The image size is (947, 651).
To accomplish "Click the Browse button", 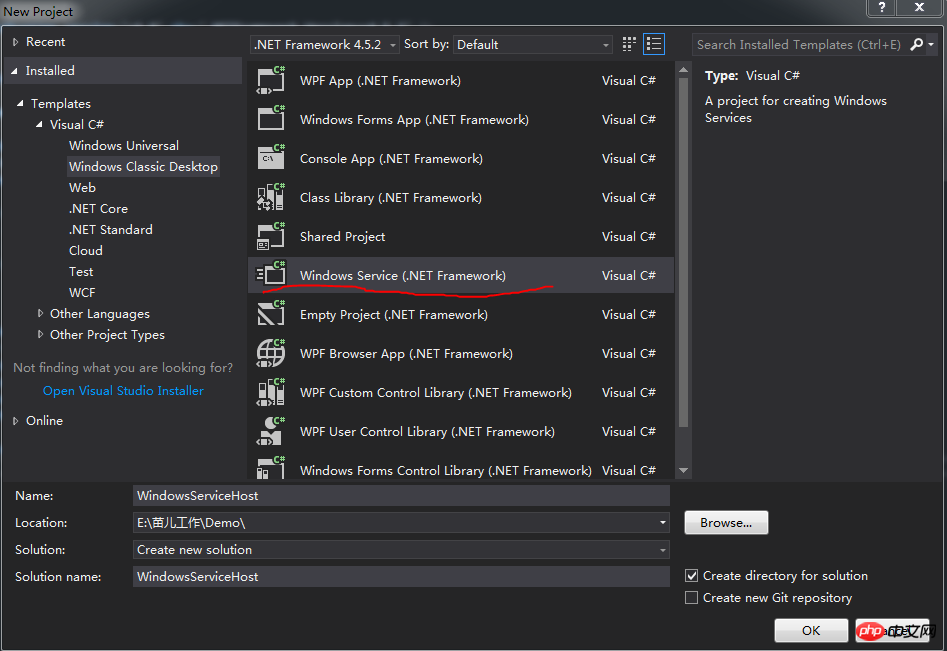I will 726,523.
